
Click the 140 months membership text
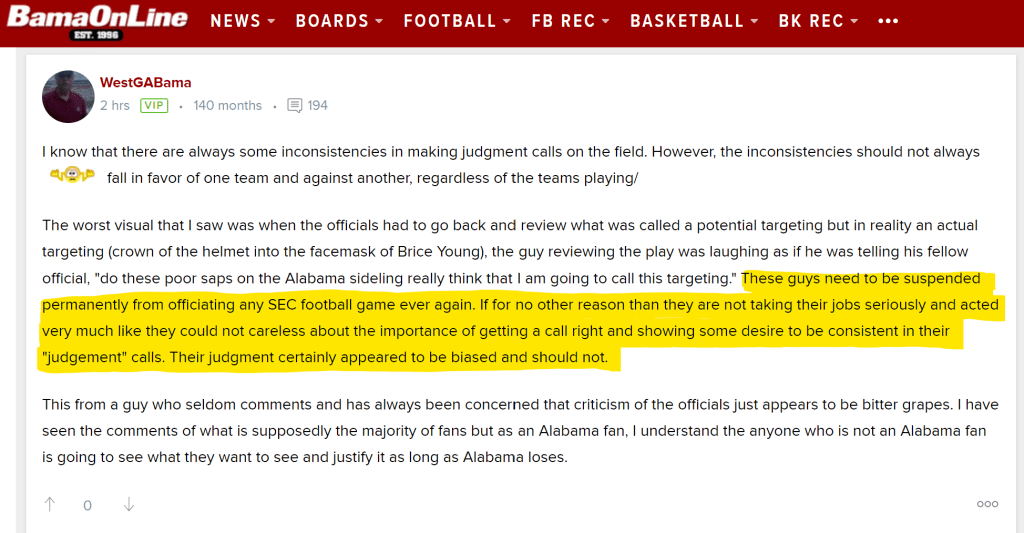pos(227,105)
